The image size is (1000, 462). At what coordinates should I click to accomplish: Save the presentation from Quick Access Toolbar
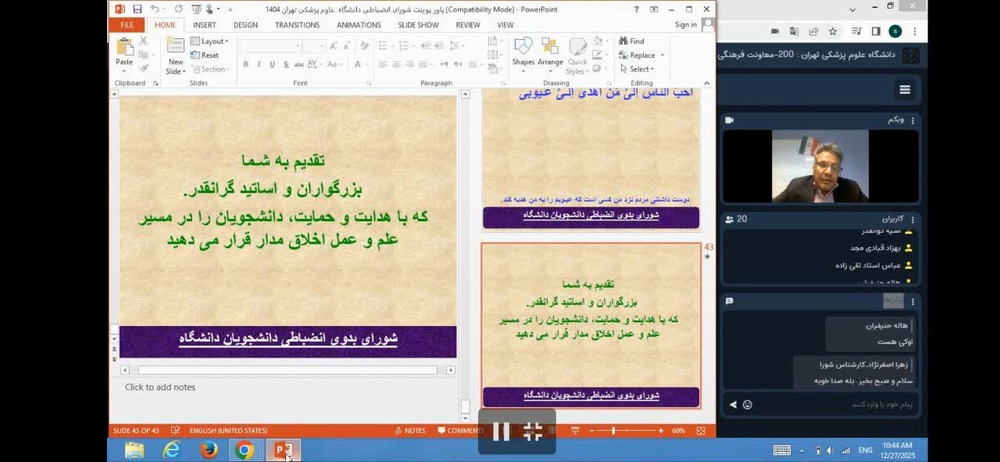138,9
